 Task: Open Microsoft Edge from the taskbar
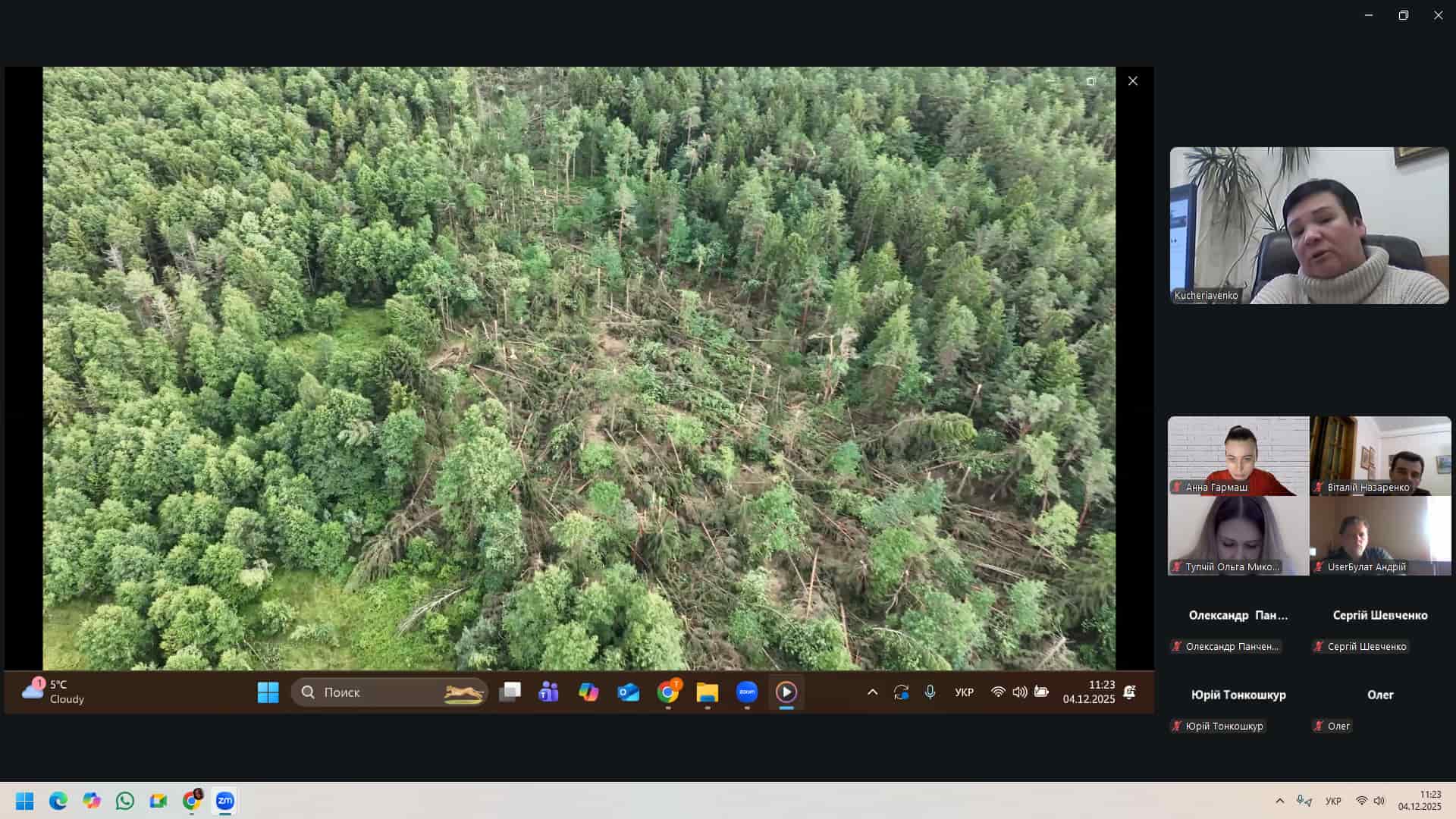coord(58,801)
